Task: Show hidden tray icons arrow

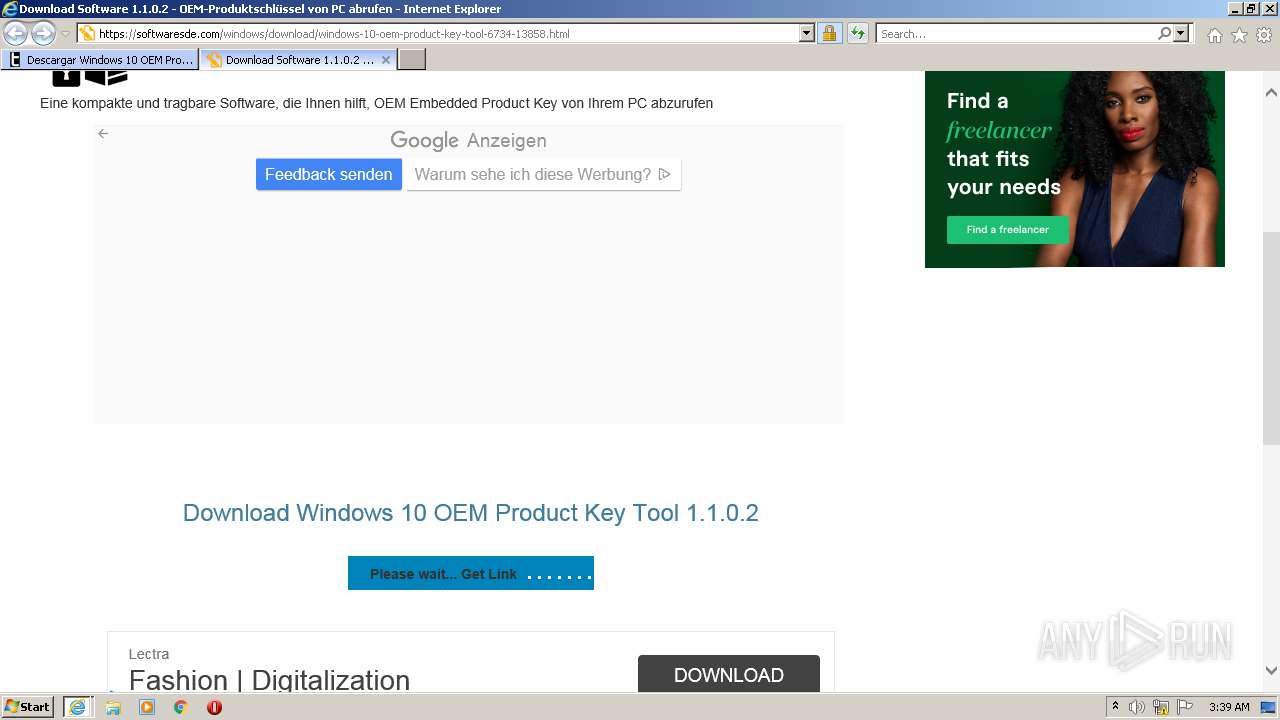Action: tap(1115, 707)
